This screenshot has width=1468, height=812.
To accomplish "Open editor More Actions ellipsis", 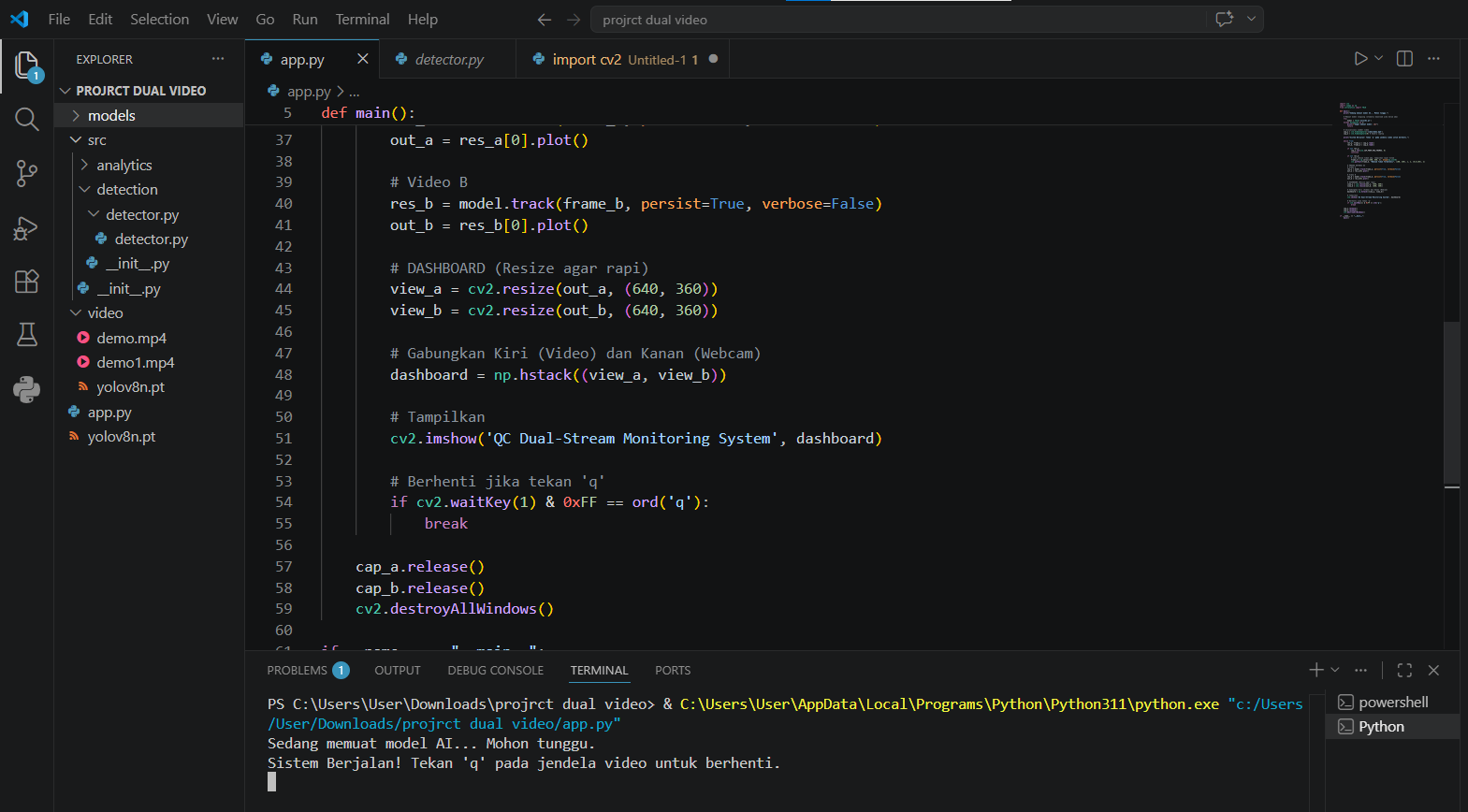I will [x=1433, y=58].
